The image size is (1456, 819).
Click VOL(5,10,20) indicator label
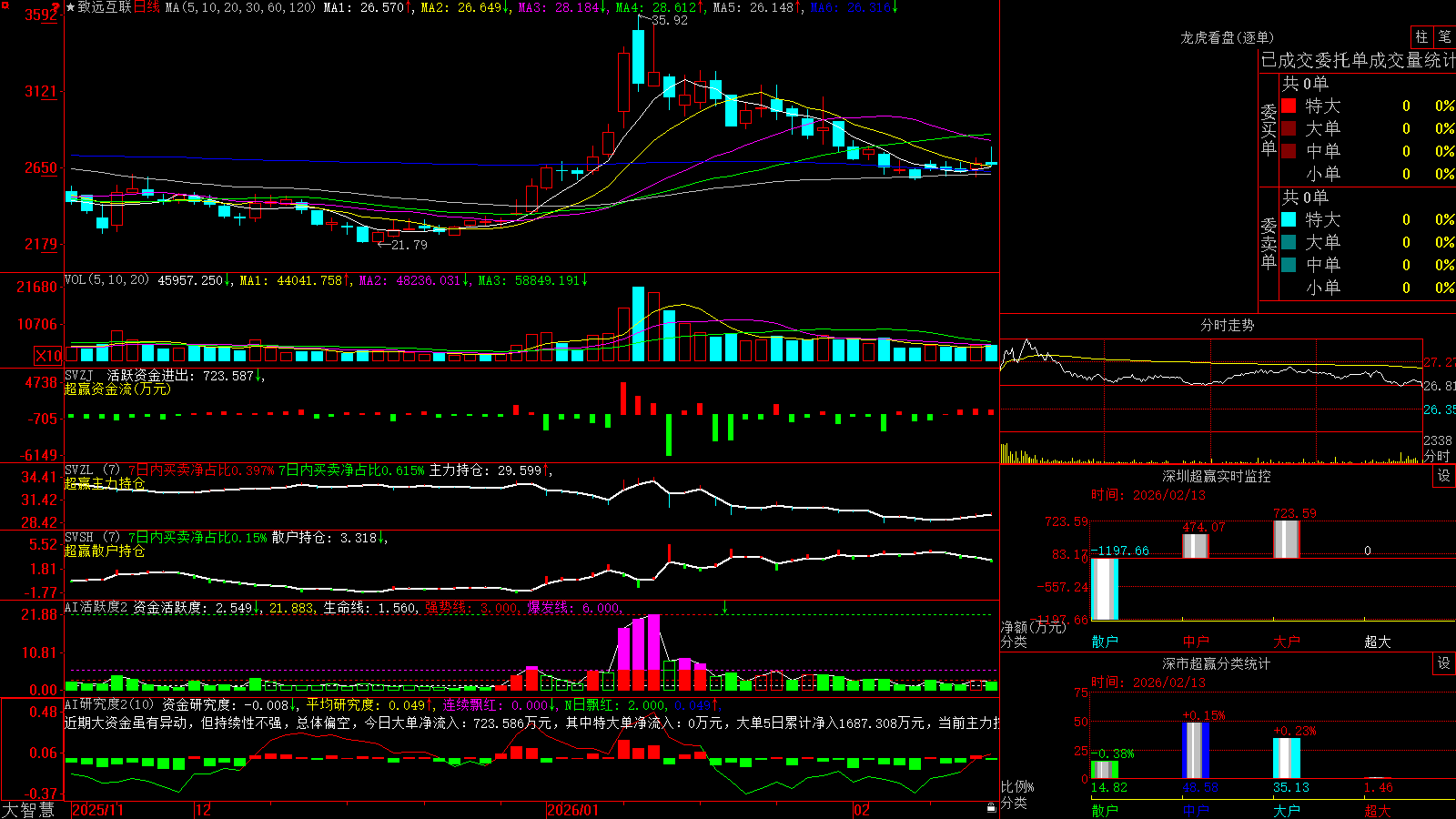tap(106, 280)
